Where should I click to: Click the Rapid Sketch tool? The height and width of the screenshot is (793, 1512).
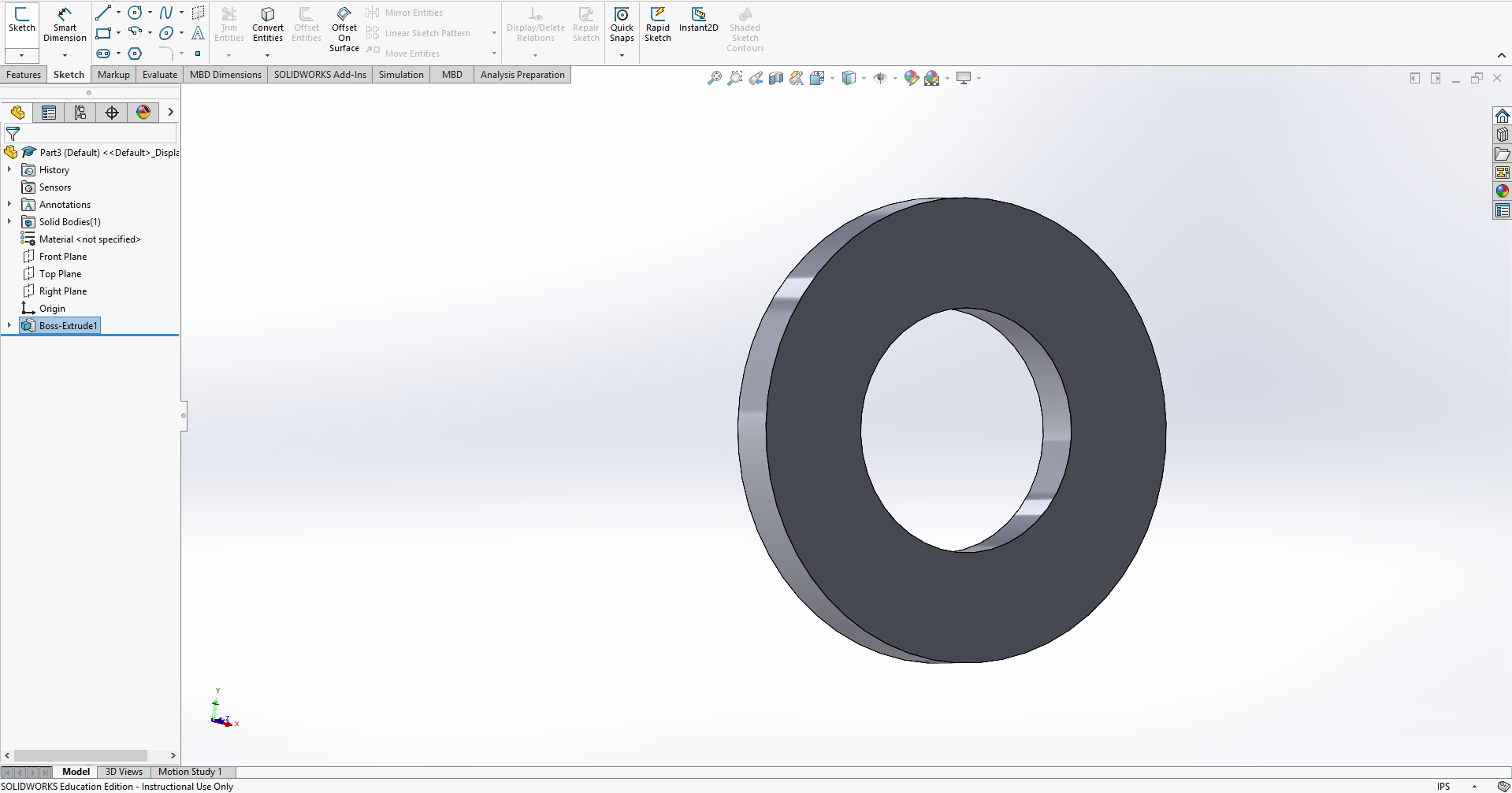point(658,24)
